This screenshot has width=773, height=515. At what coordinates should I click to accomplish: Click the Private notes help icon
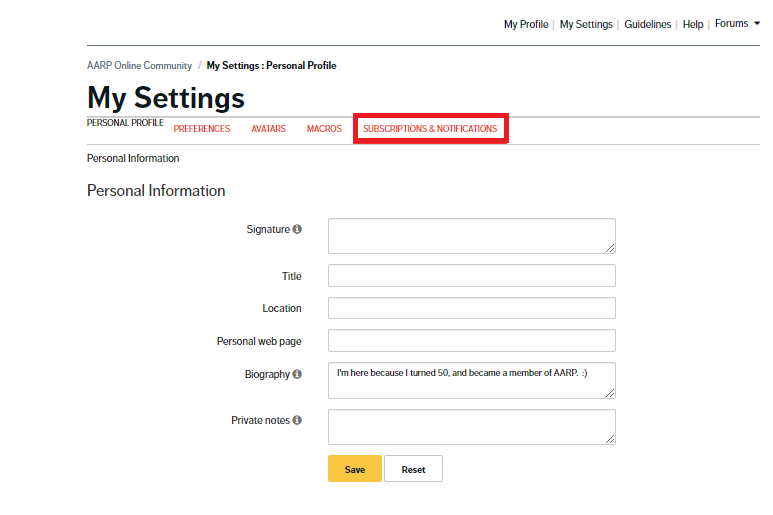[x=297, y=420]
